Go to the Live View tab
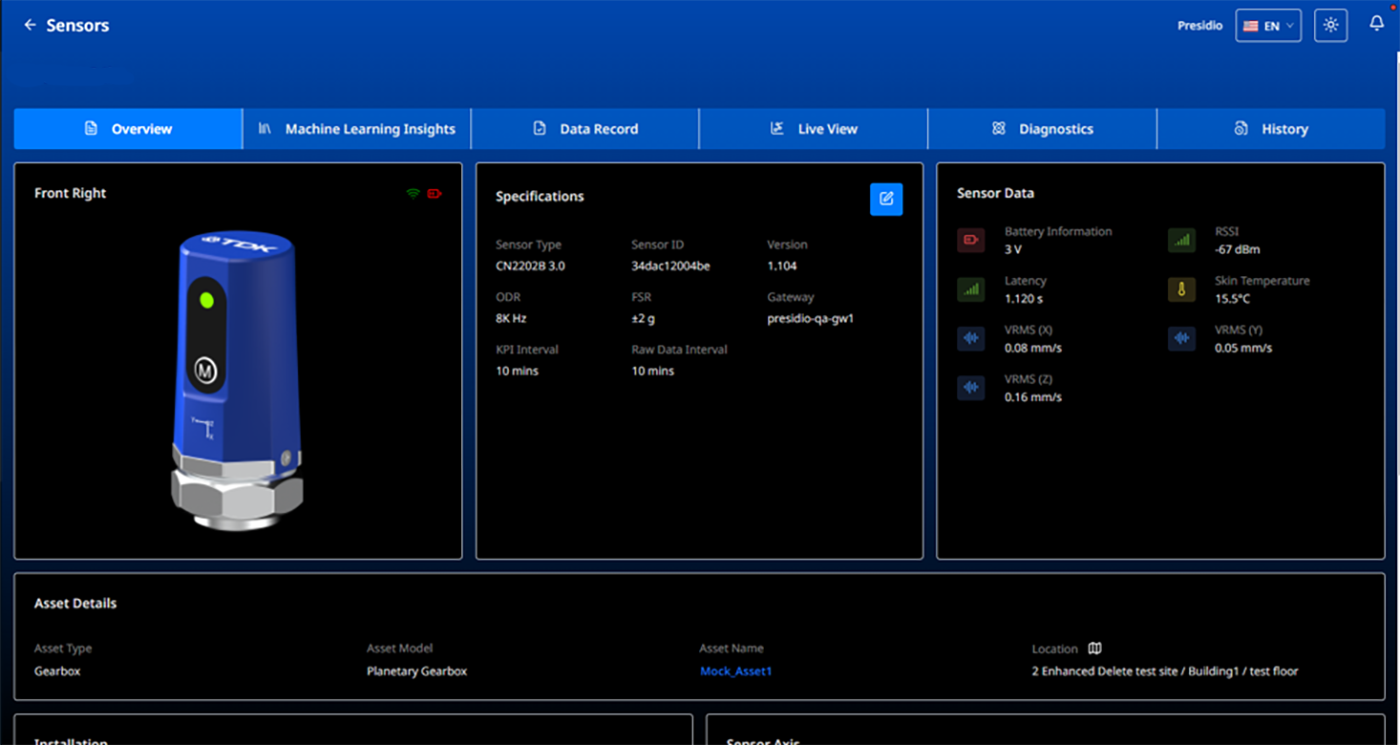This screenshot has height=745, width=1400. tap(813, 129)
